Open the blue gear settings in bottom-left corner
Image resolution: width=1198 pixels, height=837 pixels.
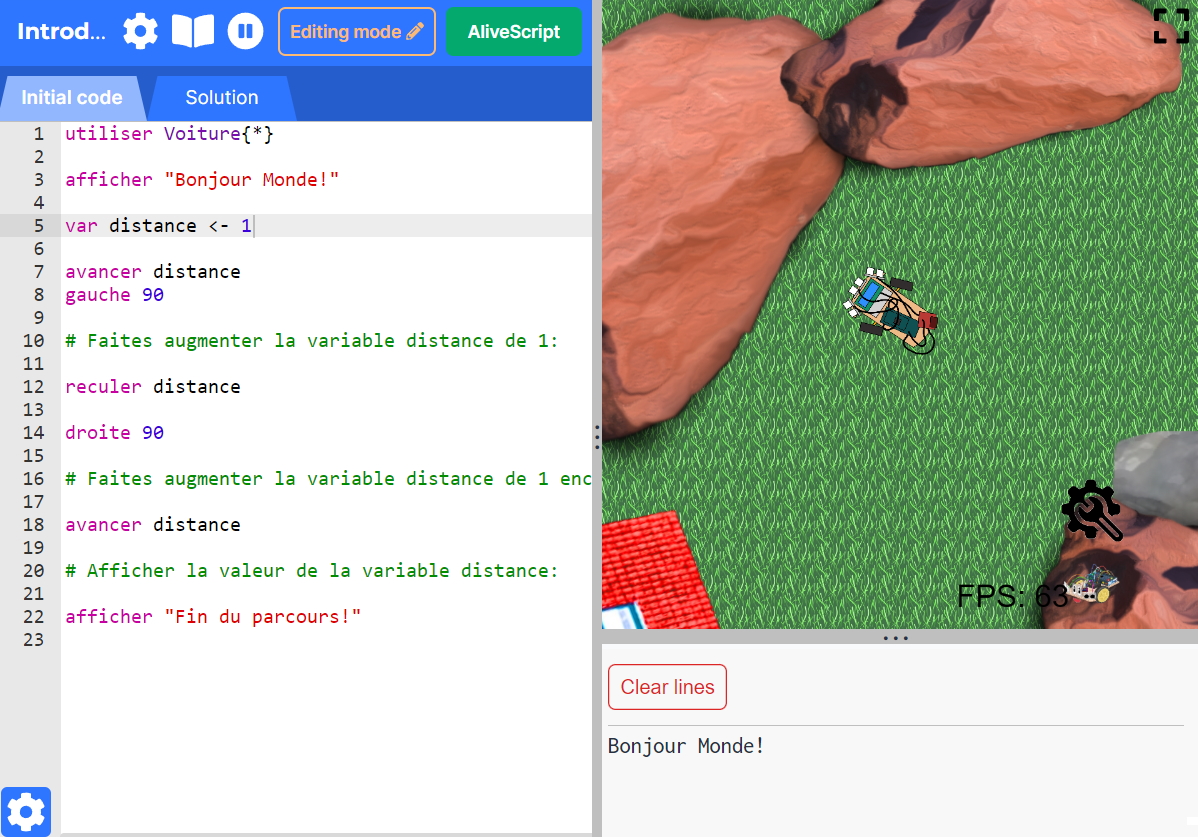pos(26,812)
